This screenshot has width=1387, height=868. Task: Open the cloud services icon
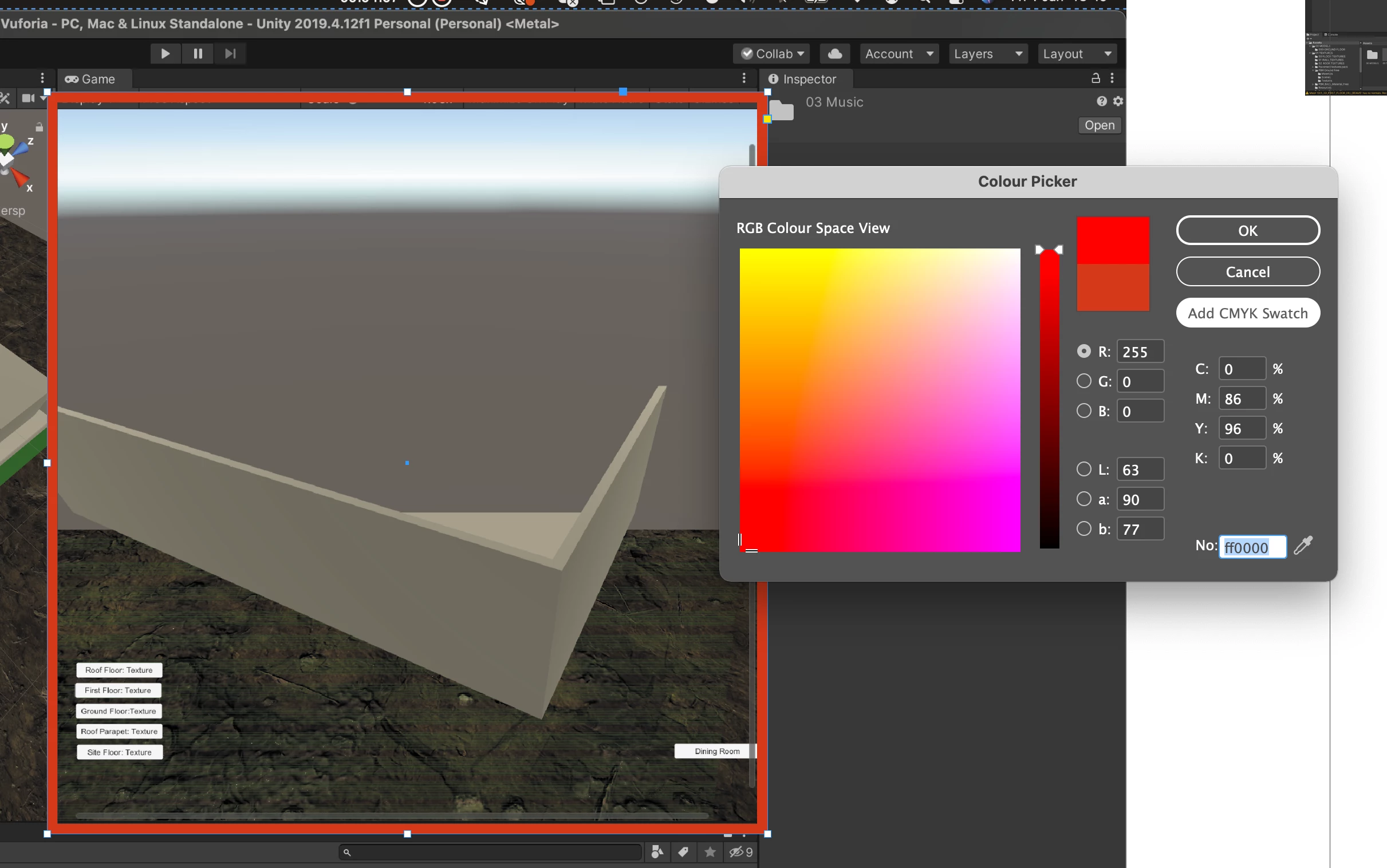coord(835,53)
